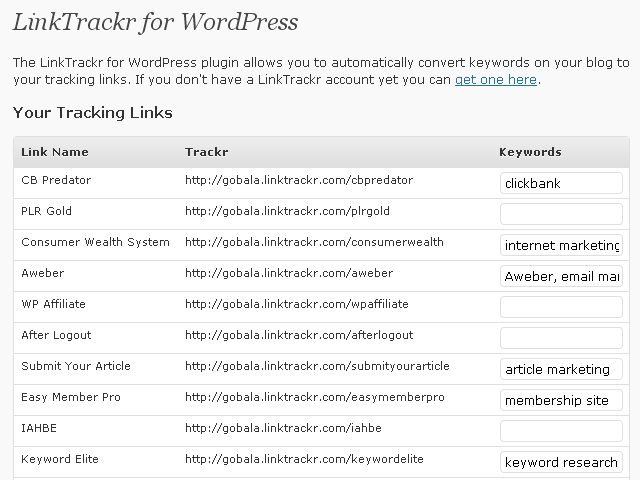Click the Aweber tracking URL text
Image resolution: width=640 pixels, height=480 pixels.
click(x=288, y=273)
